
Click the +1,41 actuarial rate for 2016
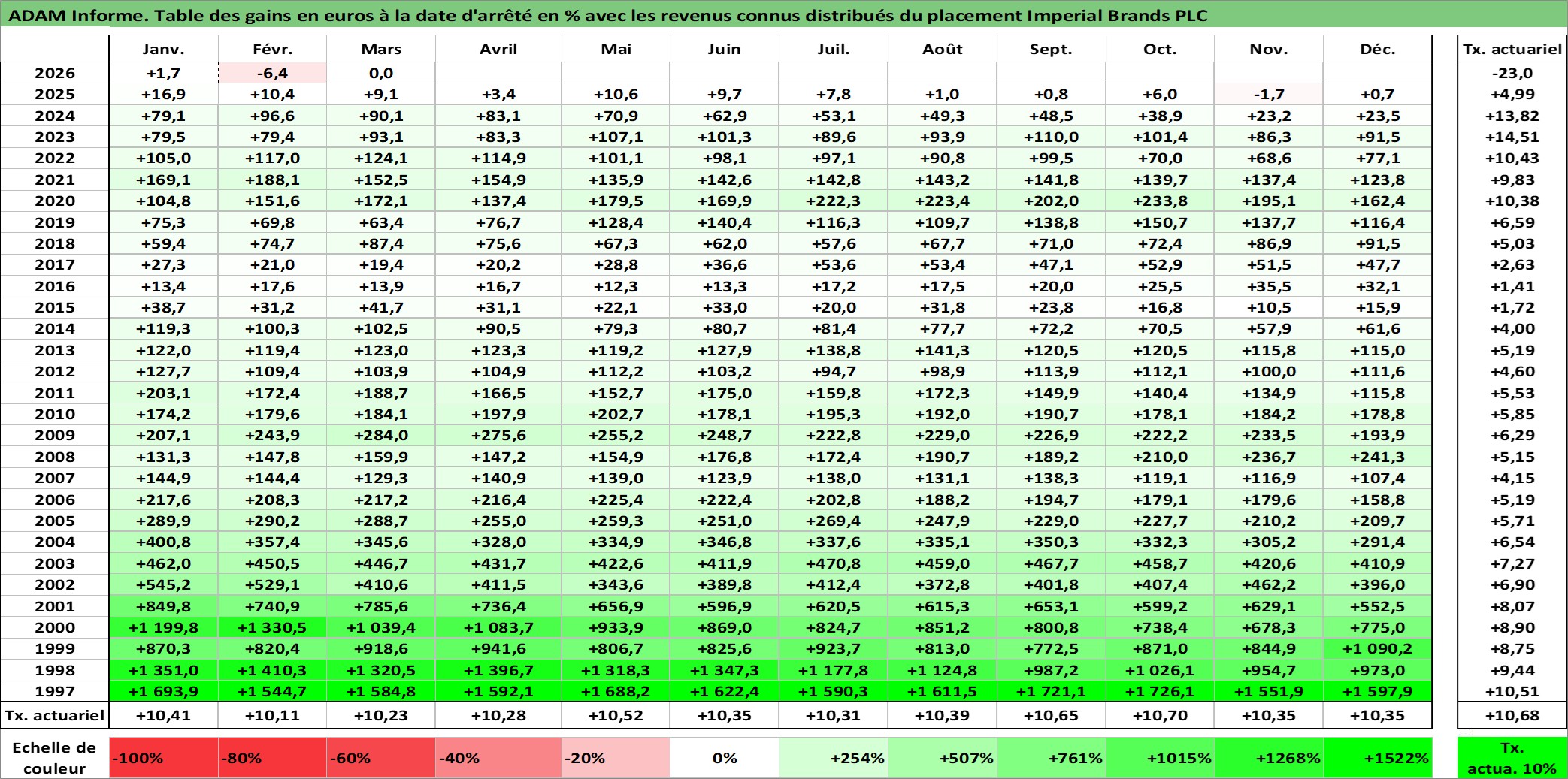pyautogui.click(x=1512, y=286)
